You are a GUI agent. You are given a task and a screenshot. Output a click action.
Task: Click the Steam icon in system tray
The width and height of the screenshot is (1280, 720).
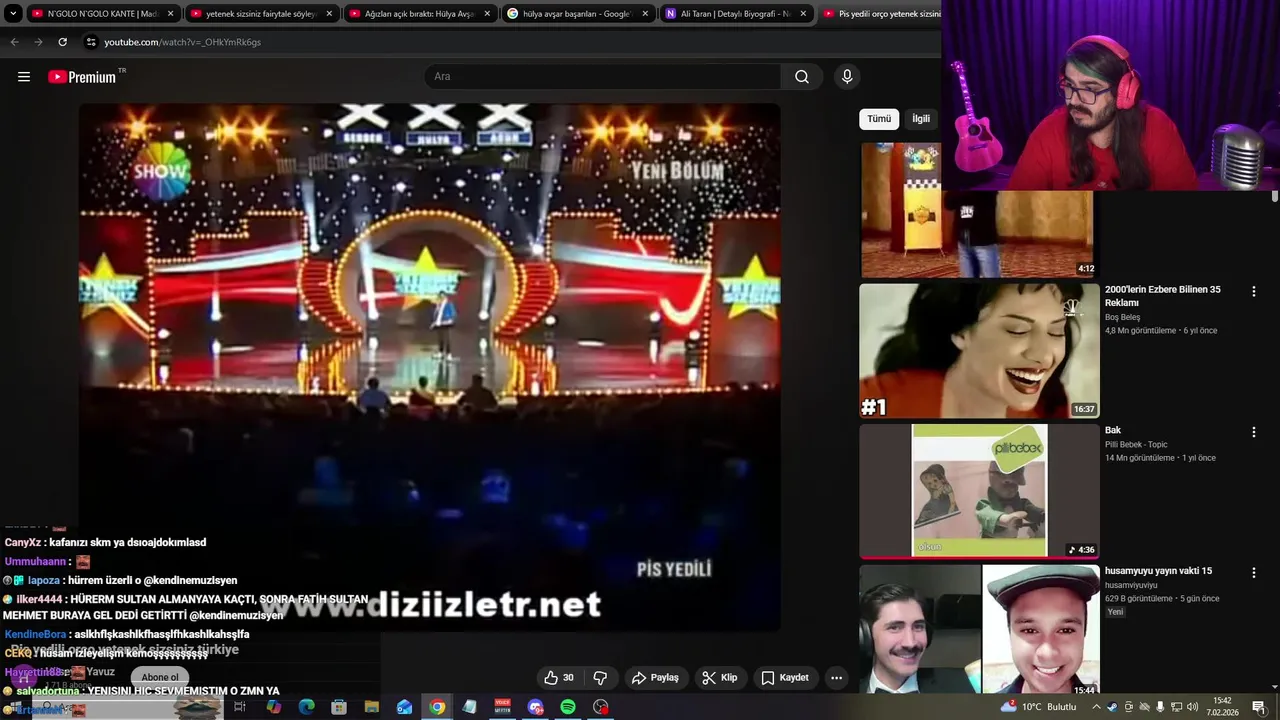click(x=1112, y=707)
